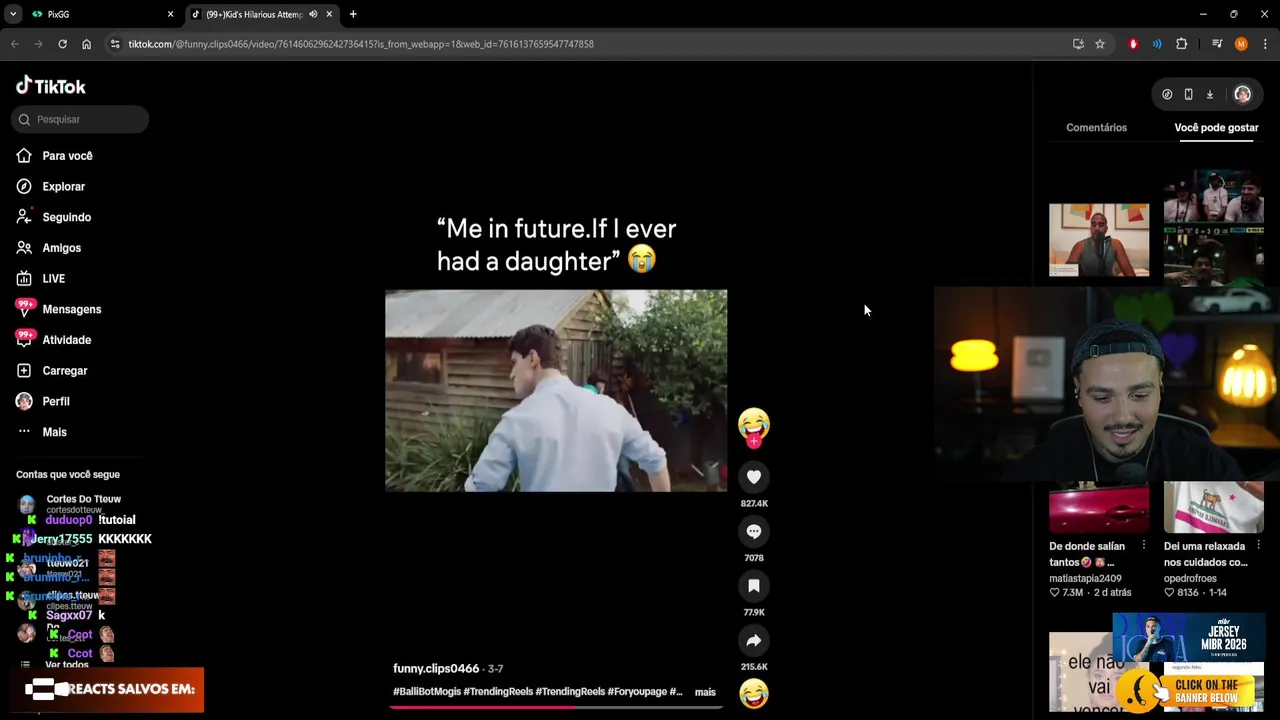Open the sound disc emoji icon
The image size is (1280, 720).
point(754,693)
